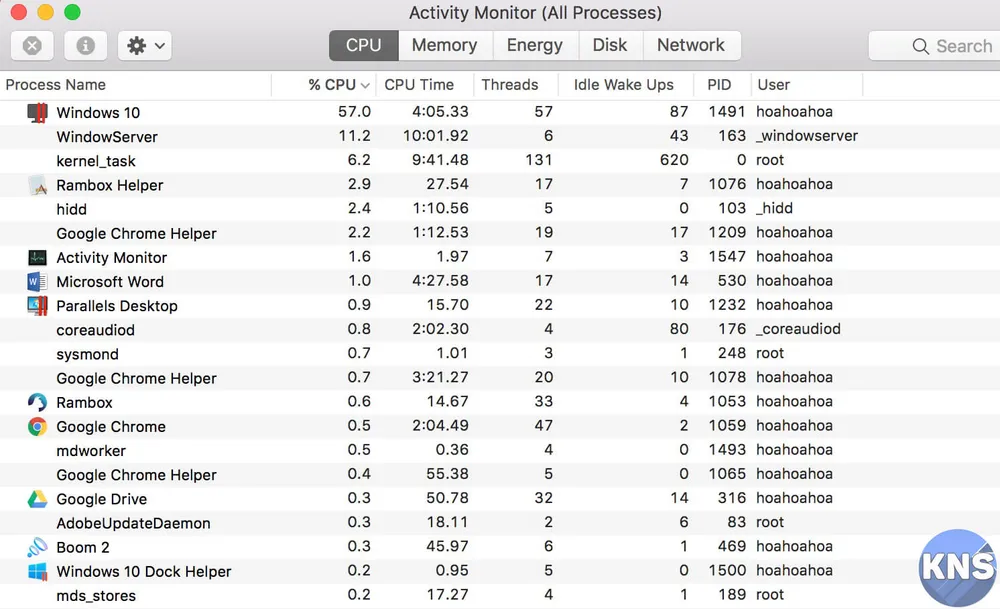Viewport: 1000px width, 609px height.
Task: Sort by Idle Wake Ups column
Action: [x=626, y=85]
